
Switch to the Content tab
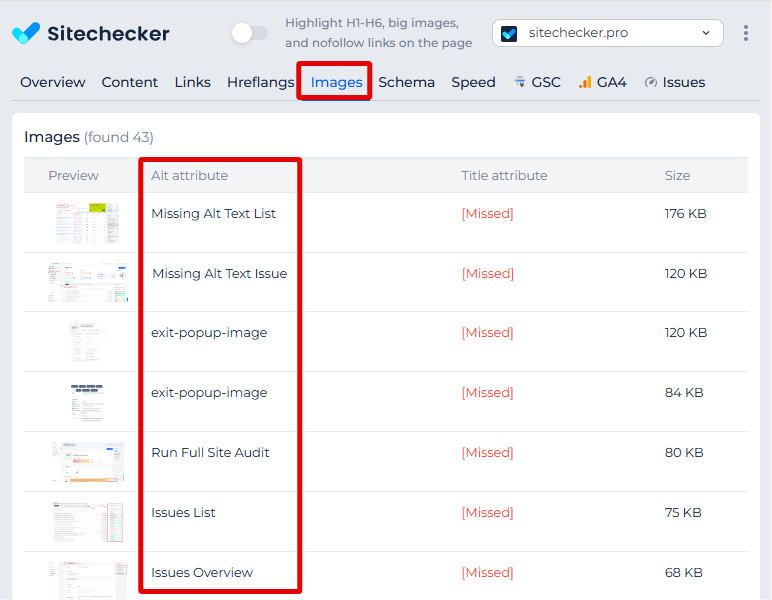pyautogui.click(x=129, y=82)
